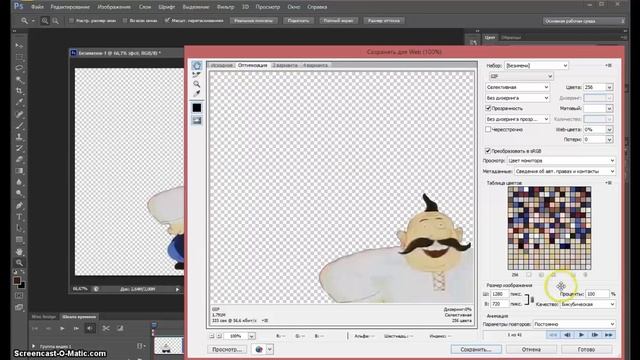Click the Сохранить button

[x=476, y=349]
